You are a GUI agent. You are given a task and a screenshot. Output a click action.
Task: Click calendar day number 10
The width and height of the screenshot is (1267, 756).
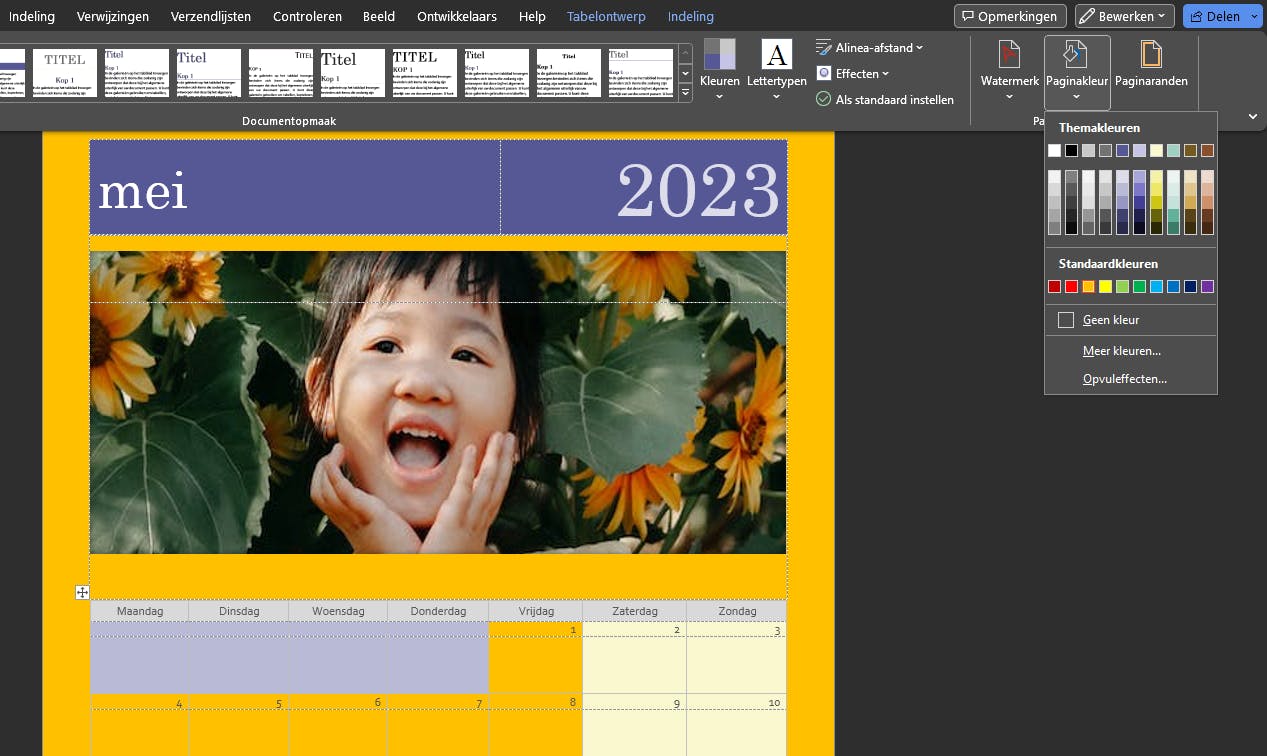click(775, 703)
